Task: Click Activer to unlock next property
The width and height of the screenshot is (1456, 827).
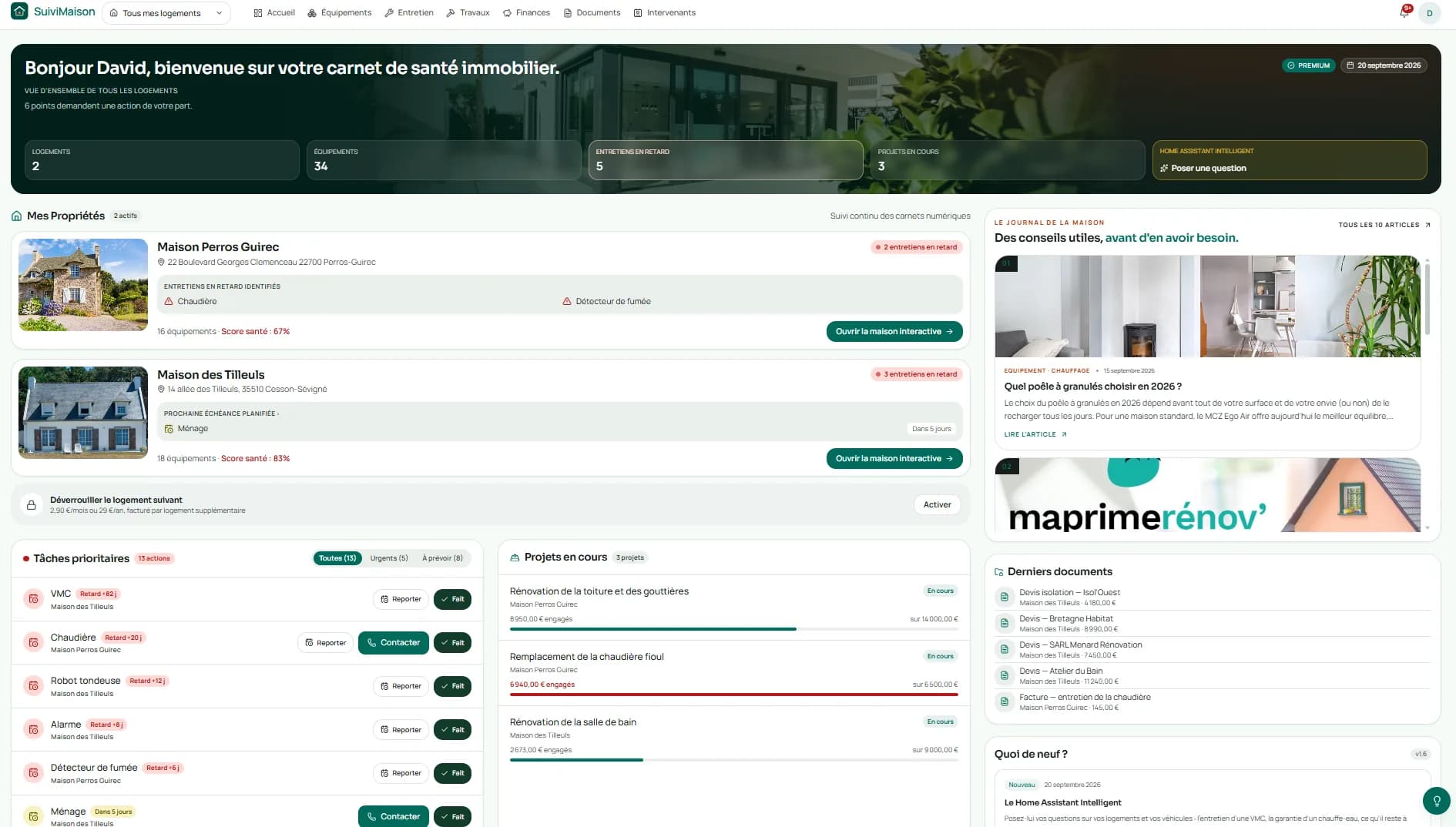Action: 937,505
